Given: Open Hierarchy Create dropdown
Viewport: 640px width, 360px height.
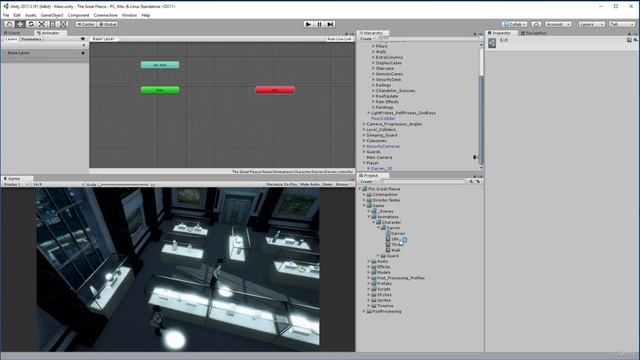Looking at the screenshot, I should click(367, 39).
